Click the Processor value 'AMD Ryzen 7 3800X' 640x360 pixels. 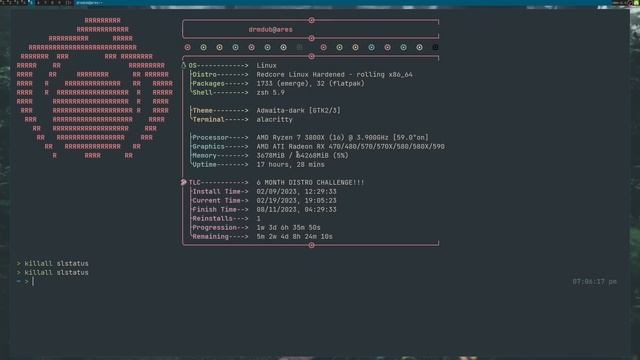click(290, 137)
